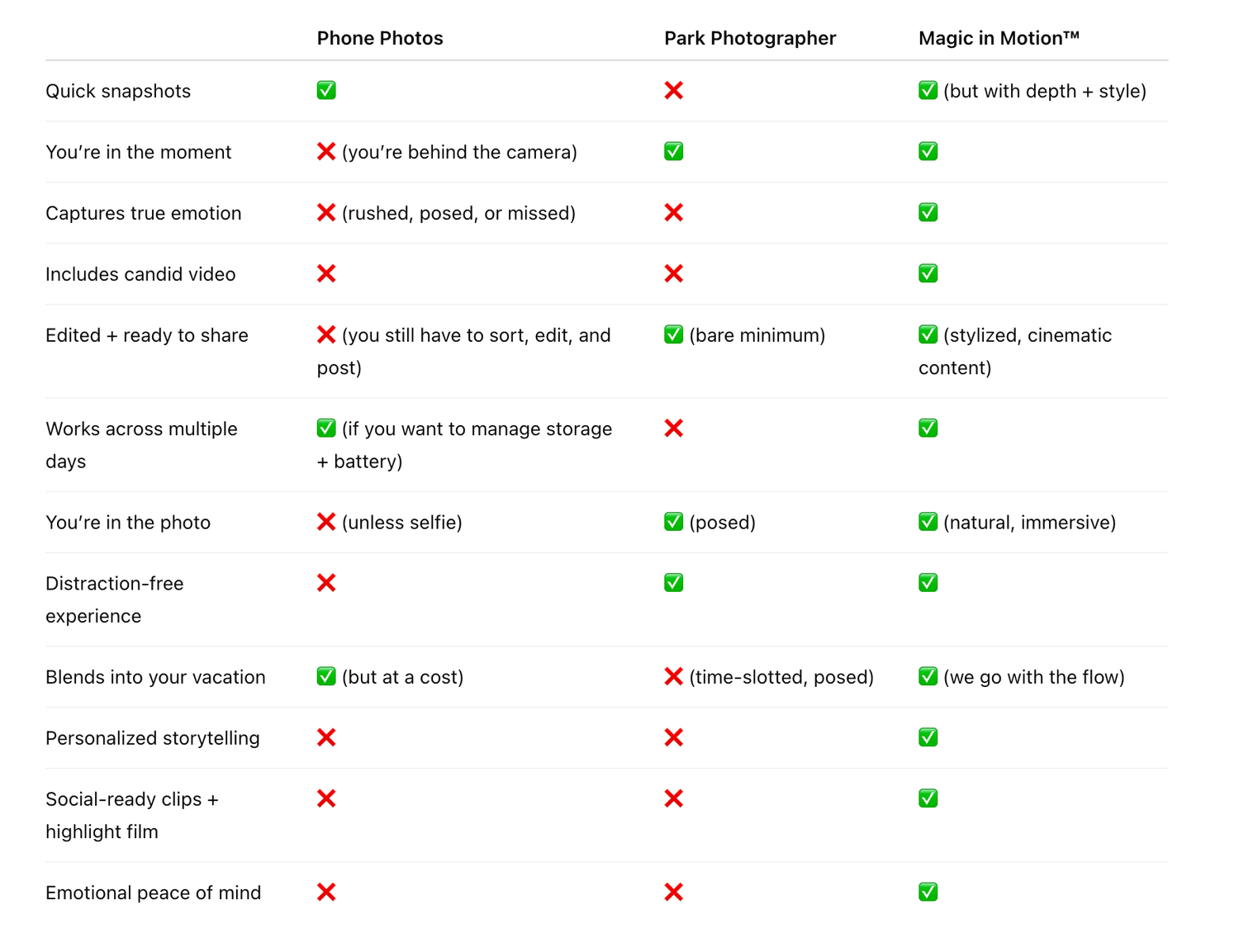Click green checkmark beside 'but at a cost'
This screenshot has height=952, width=1239.
pos(326,676)
